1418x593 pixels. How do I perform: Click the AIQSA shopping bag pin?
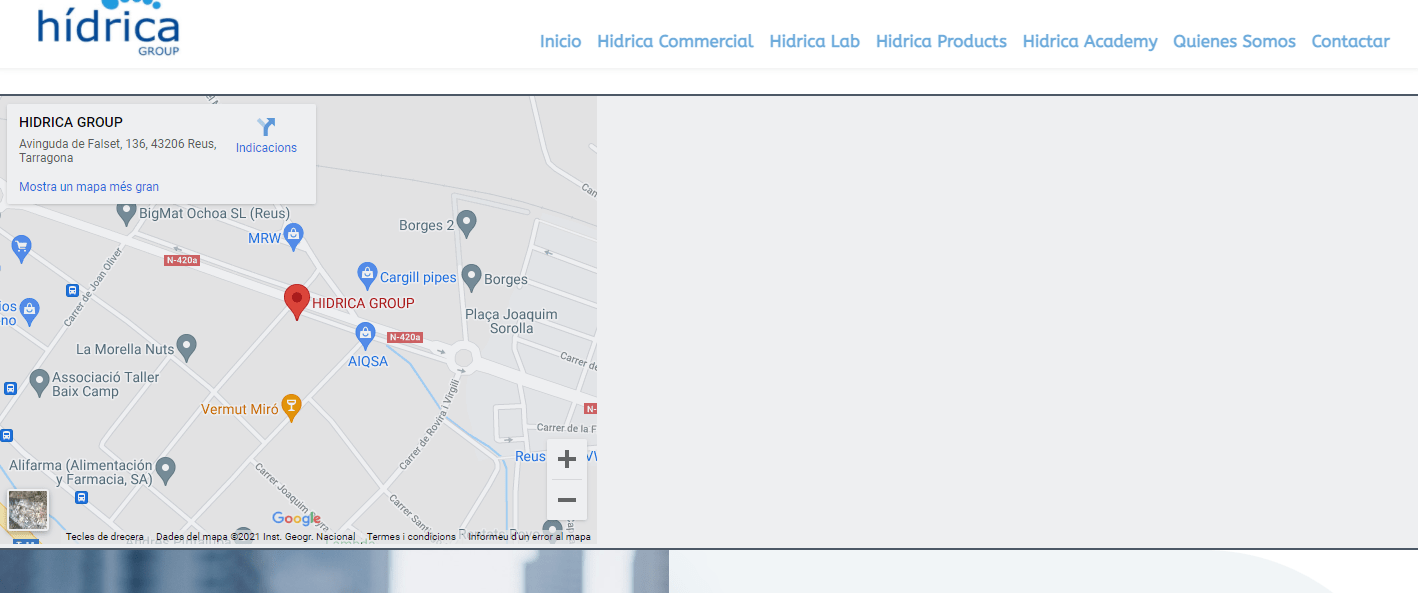point(365,334)
